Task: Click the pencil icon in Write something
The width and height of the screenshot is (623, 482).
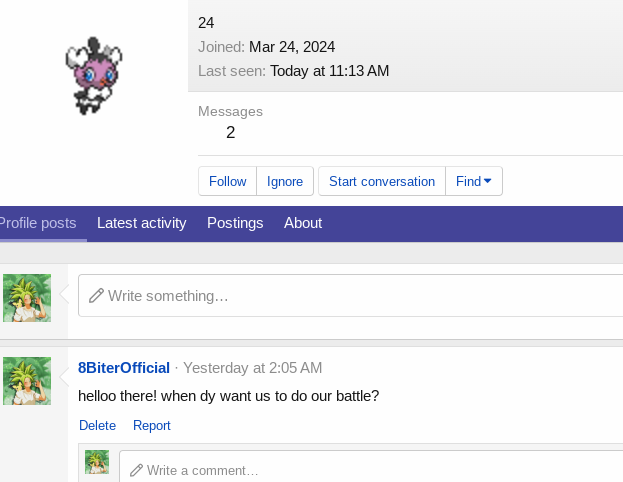Action: click(96, 296)
